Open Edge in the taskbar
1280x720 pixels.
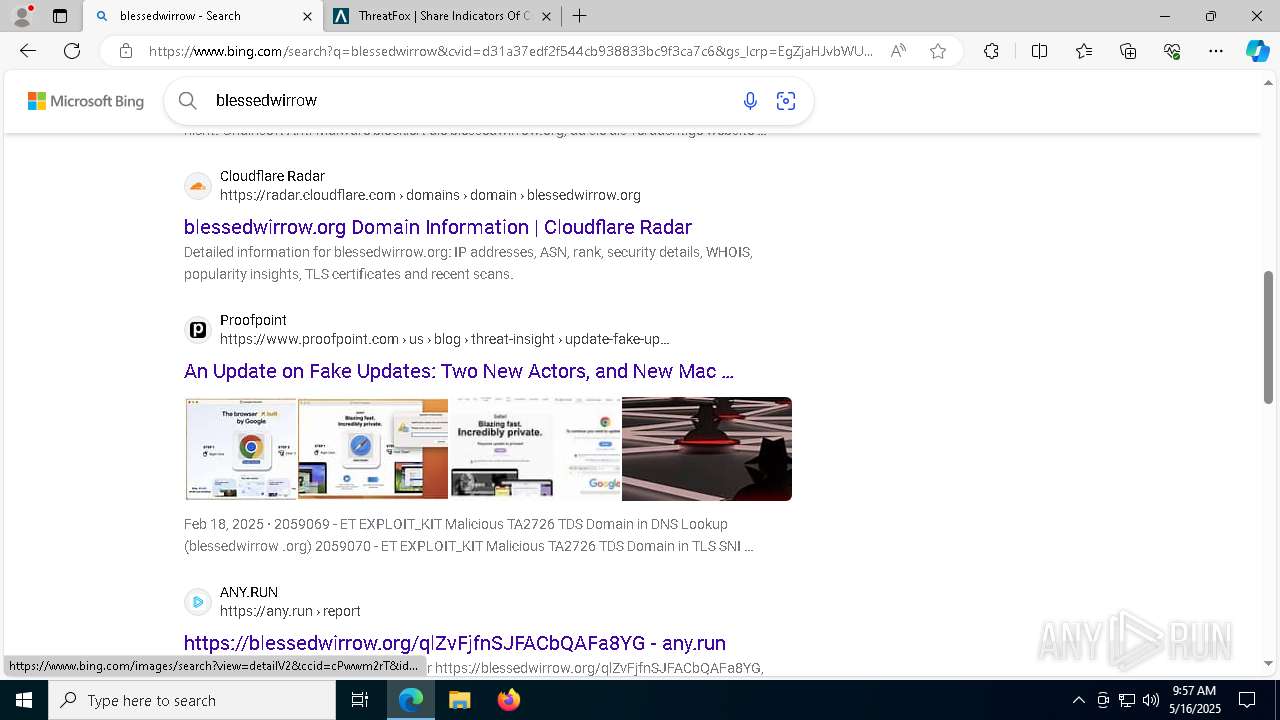[411, 700]
